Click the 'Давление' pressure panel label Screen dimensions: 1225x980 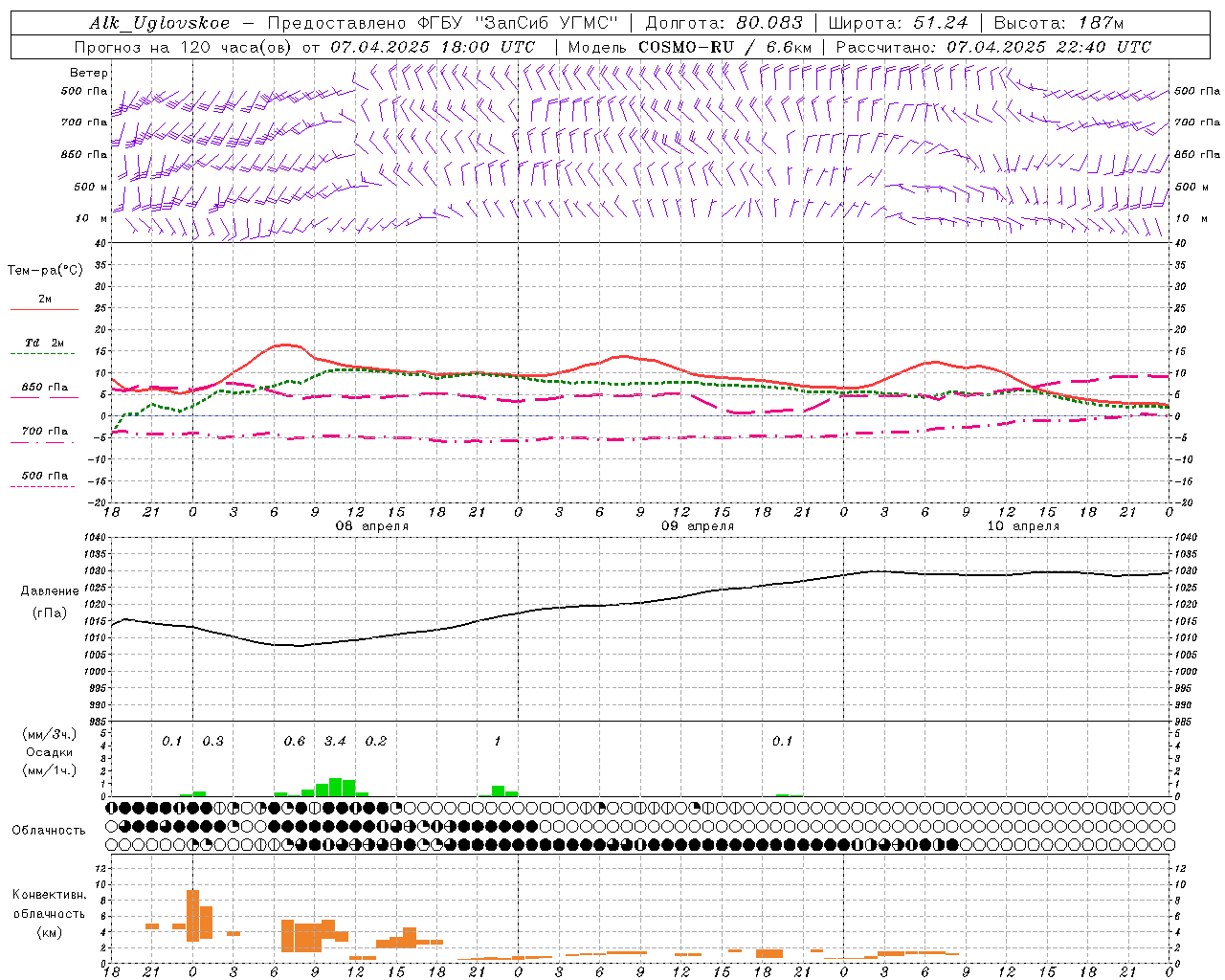50,591
